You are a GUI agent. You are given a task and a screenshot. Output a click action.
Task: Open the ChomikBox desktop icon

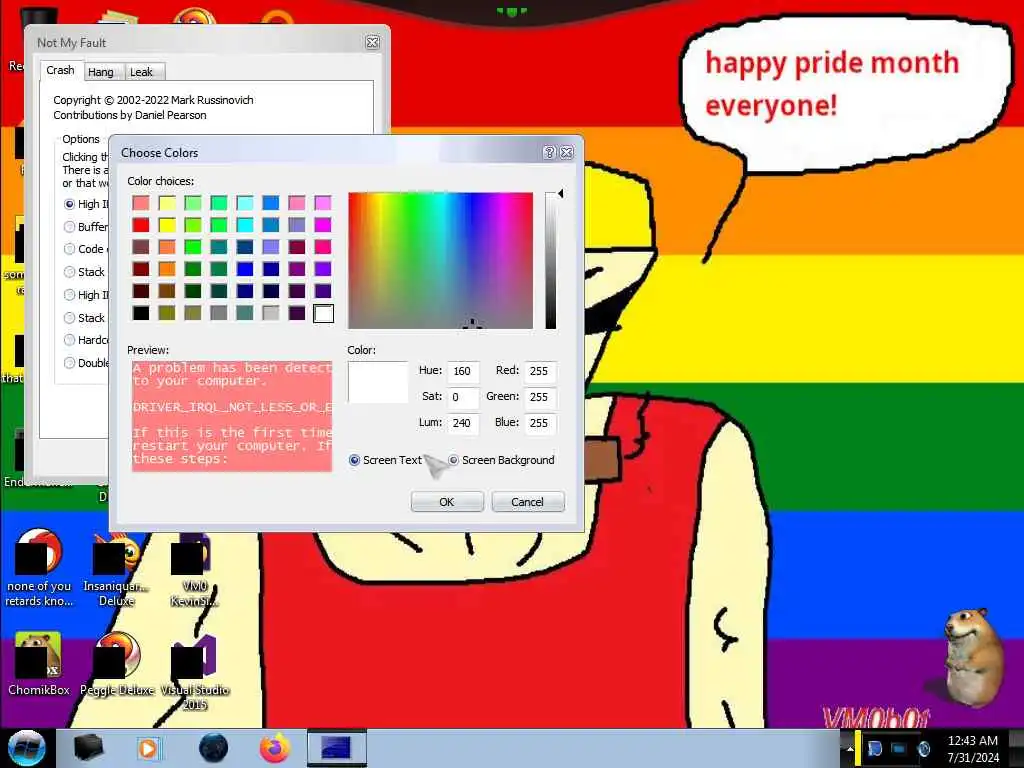coord(39,663)
